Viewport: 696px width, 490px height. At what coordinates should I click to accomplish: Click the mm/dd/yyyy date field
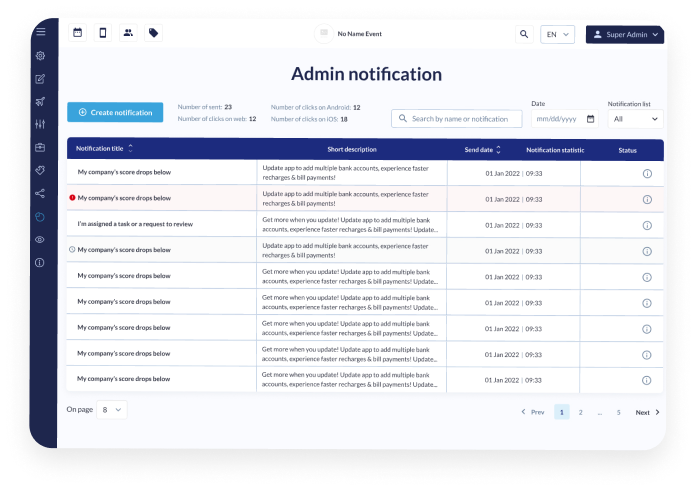click(565, 119)
